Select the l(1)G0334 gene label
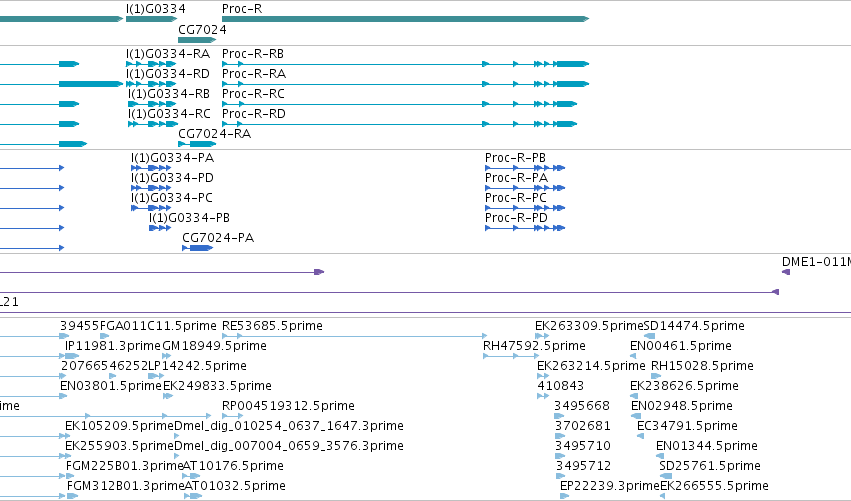This screenshot has width=851, height=501. tap(155, 9)
